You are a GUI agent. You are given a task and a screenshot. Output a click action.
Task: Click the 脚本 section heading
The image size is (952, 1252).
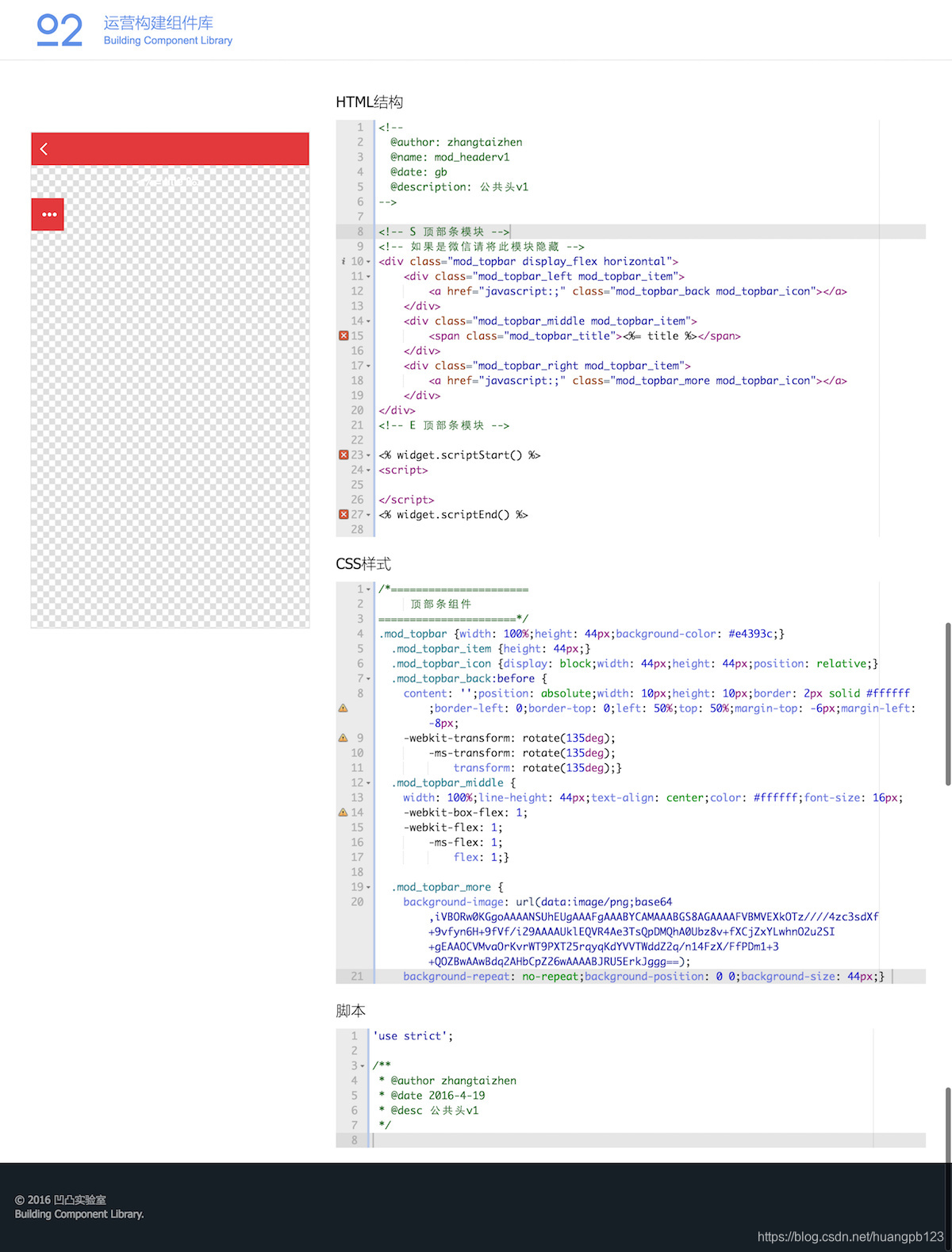point(351,1011)
